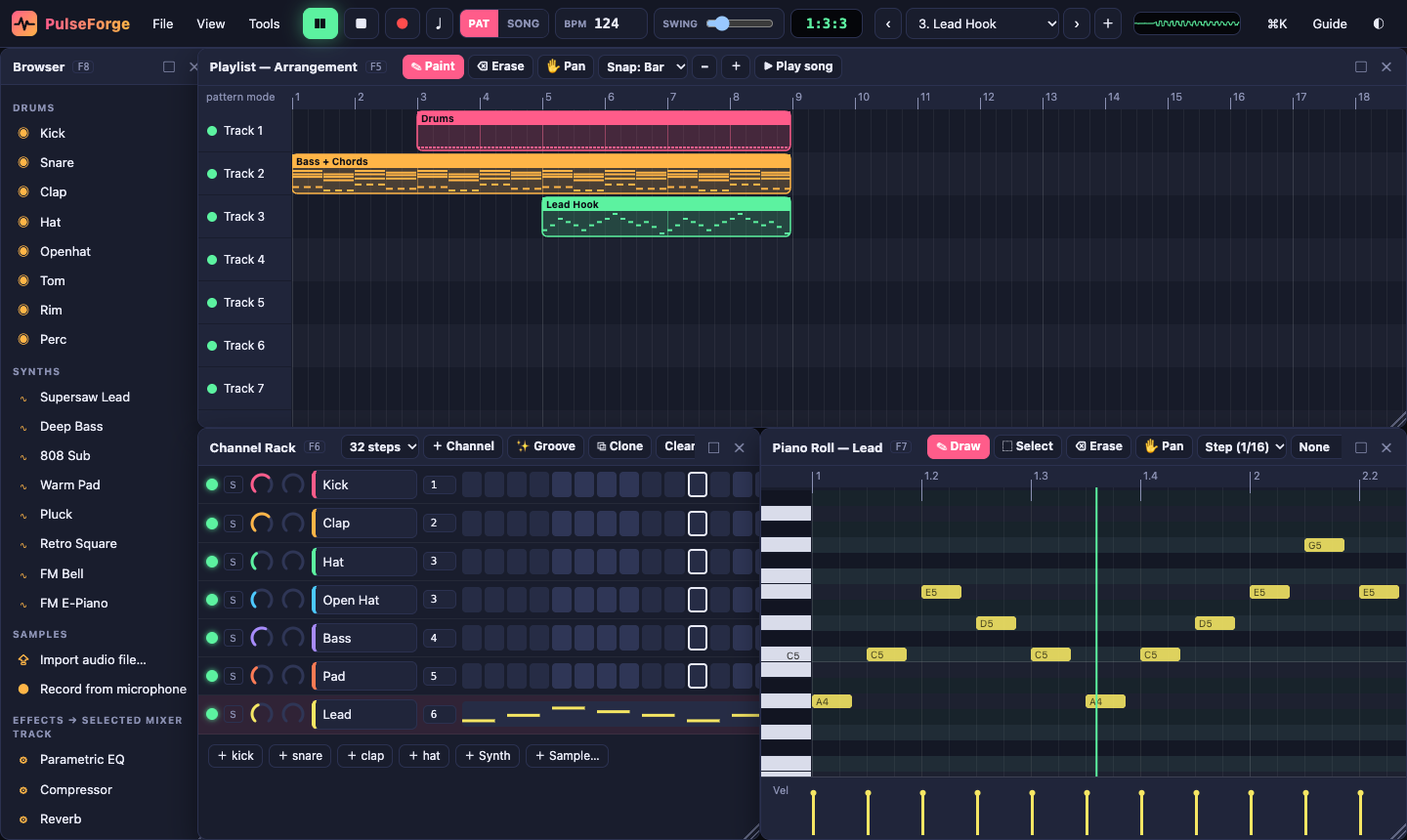This screenshot has height=840, width=1407.
Task: Click the record button
Action: click(x=402, y=23)
